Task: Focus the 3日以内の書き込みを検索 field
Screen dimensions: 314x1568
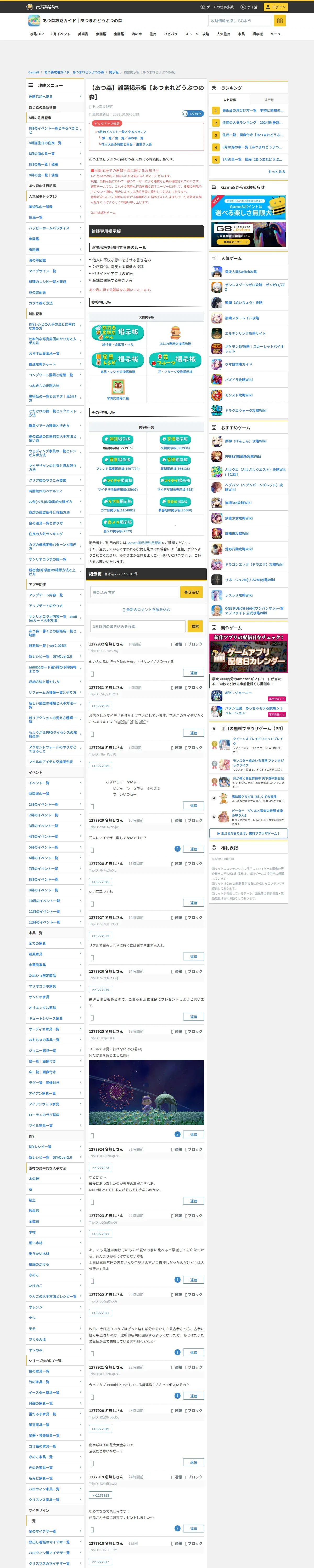Action: tap(138, 626)
